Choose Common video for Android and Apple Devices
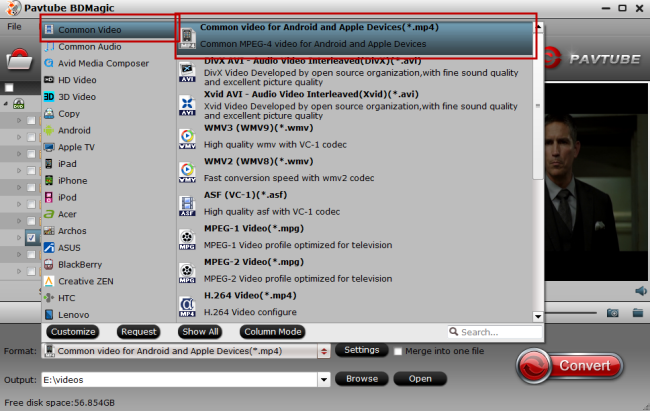The width and height of the screenshot is (650, 411). pos(356,36)
